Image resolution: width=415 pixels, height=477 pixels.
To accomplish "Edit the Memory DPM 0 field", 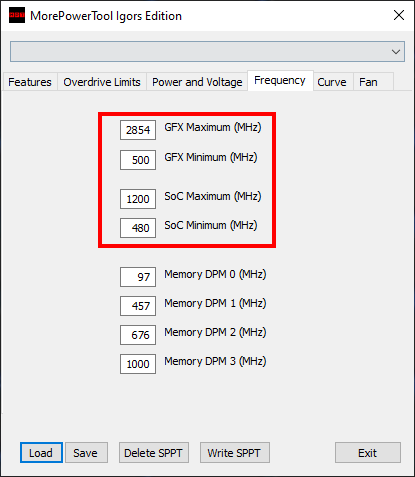I will click(x=138, y=277).
